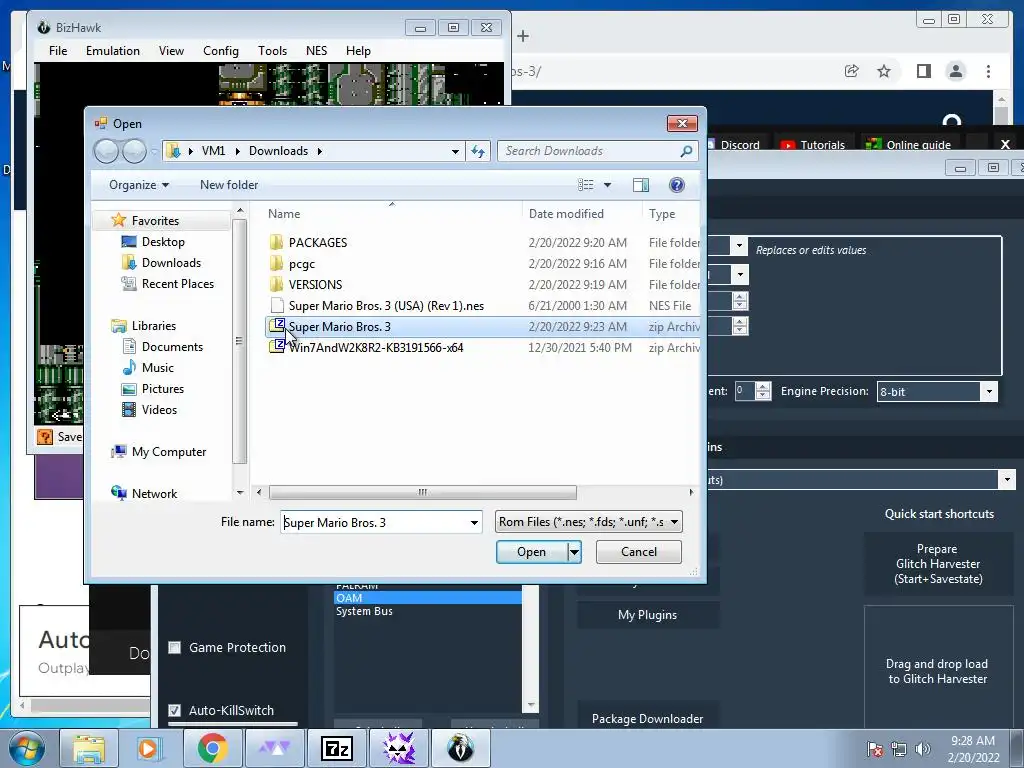The height and width of the screenshot is (768, 1024).
Task: Cancel the Open dialog
Action: [x=639, y=552]
